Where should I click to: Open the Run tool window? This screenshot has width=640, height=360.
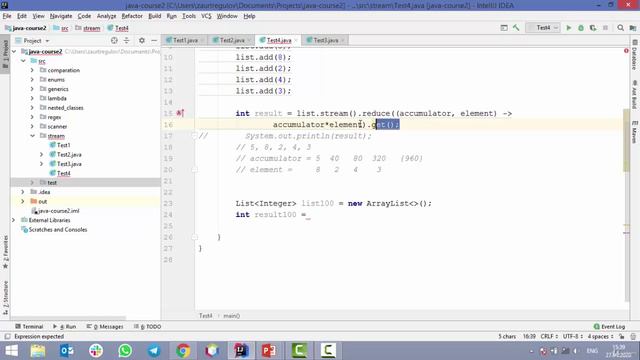pyautogui.click(x=64, y=327)
